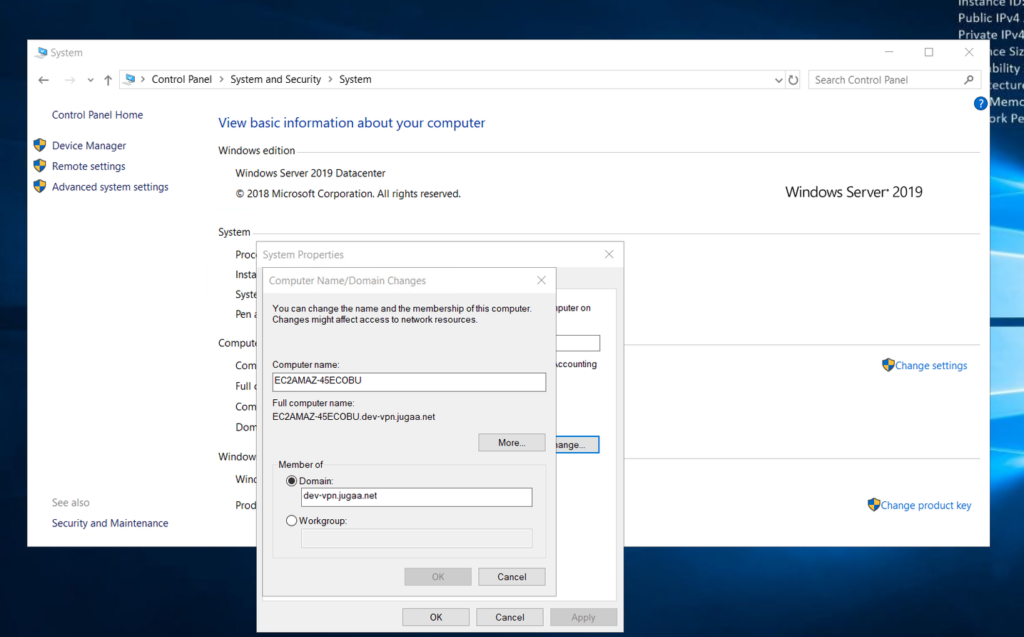Click the shield icon beside Remote settings
The width and height of the screenshot is (1024, 637).
click(x=40, y=166)
